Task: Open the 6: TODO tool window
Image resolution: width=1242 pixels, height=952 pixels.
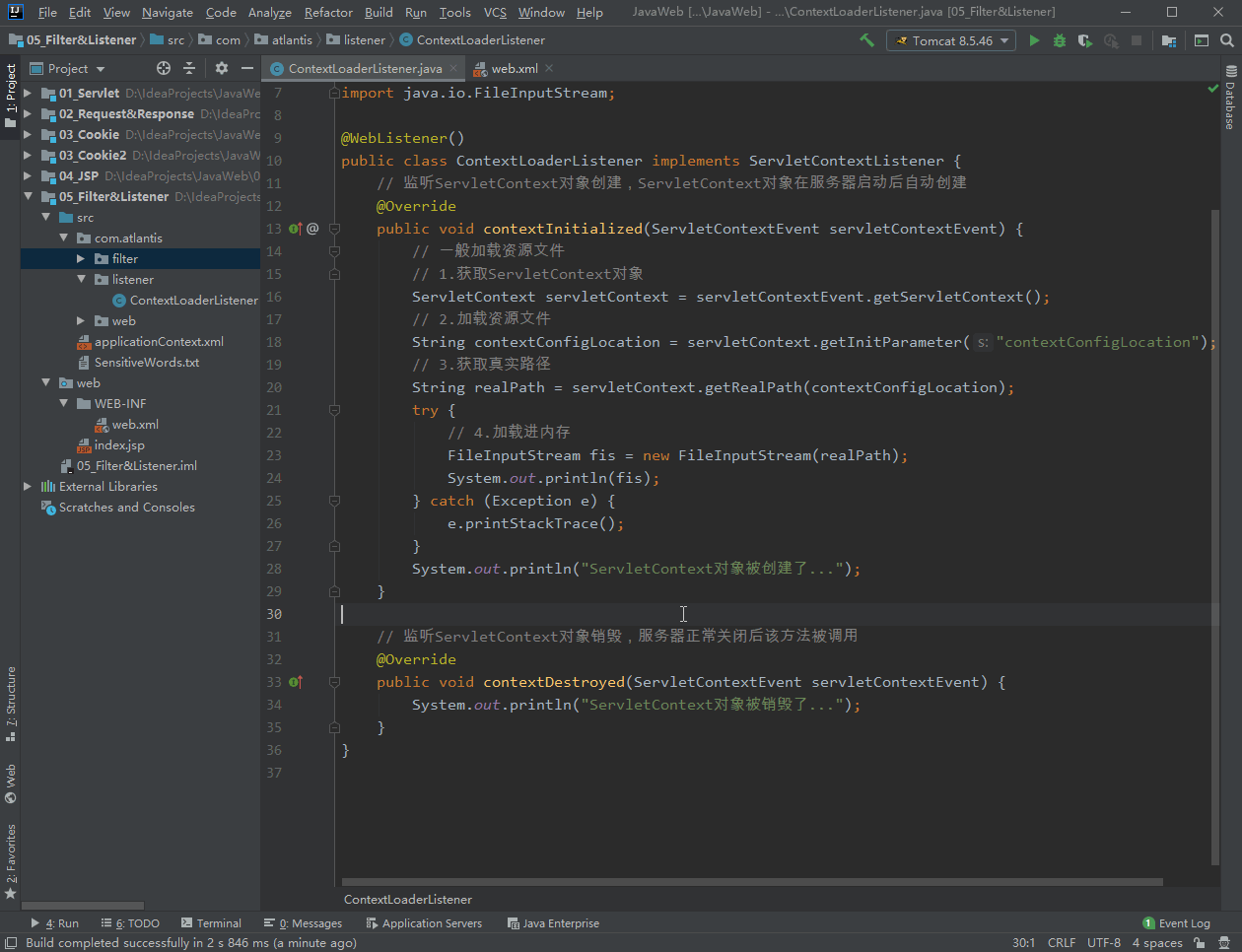Action: 130,923
